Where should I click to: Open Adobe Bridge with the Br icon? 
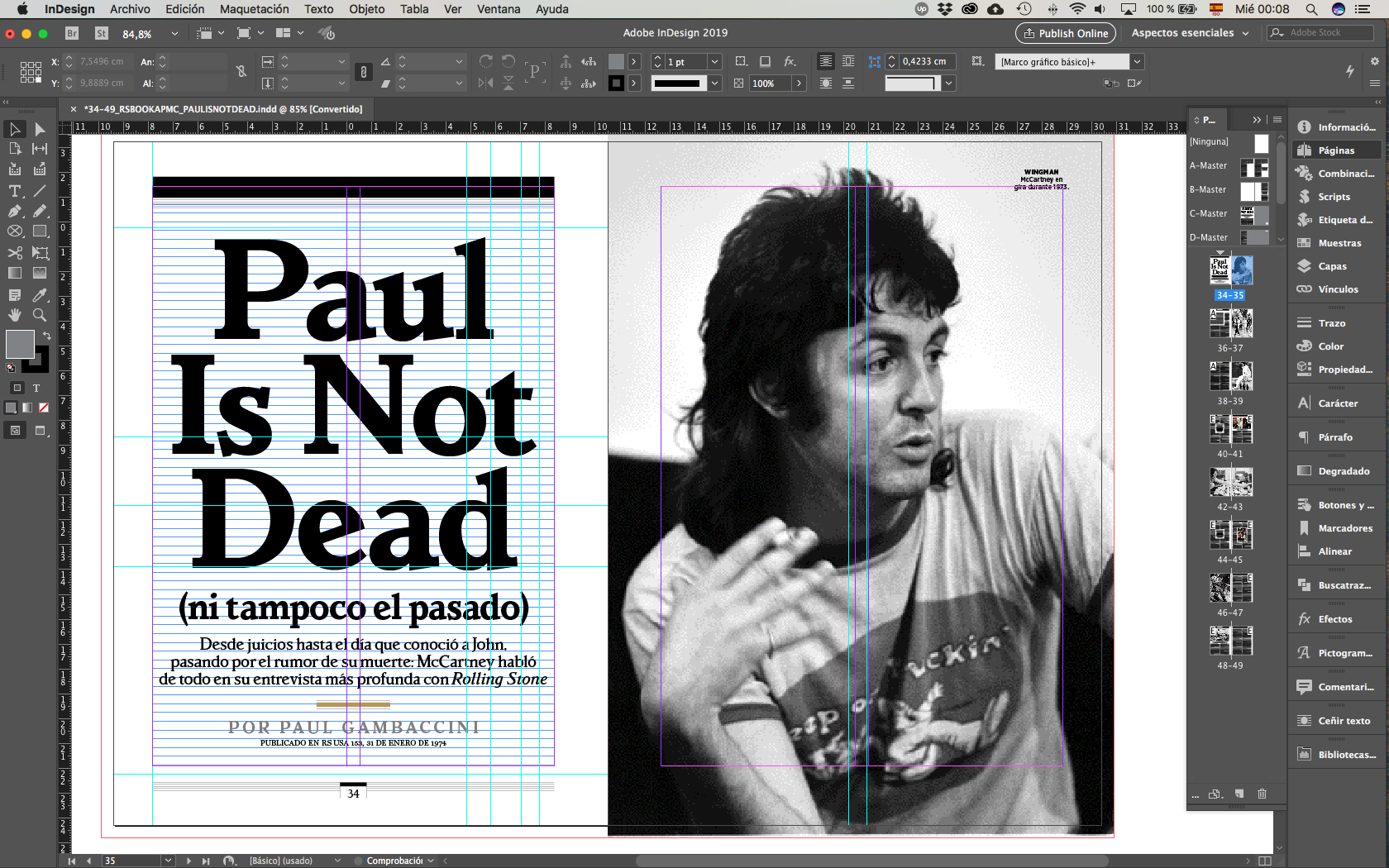click(72, 33)
